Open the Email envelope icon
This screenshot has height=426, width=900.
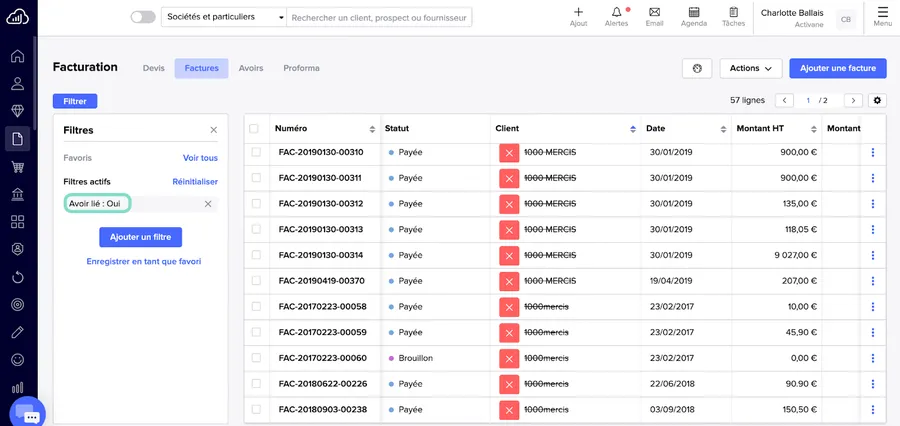654,13
